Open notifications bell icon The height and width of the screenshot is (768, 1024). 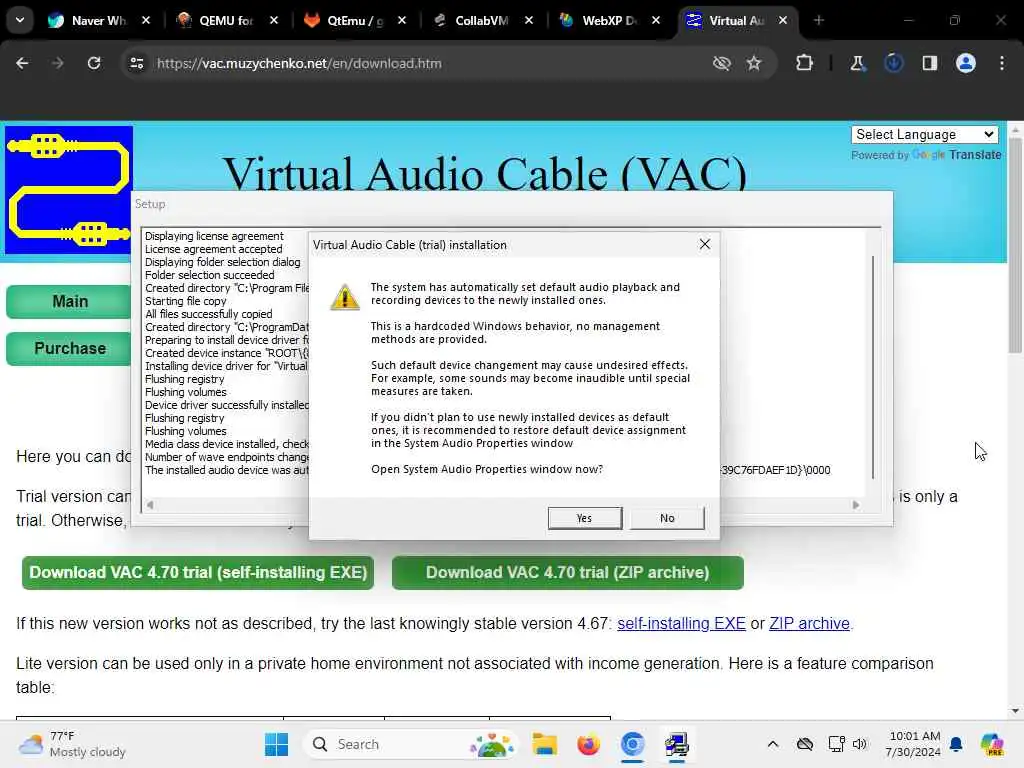click(x=957, y=744)
